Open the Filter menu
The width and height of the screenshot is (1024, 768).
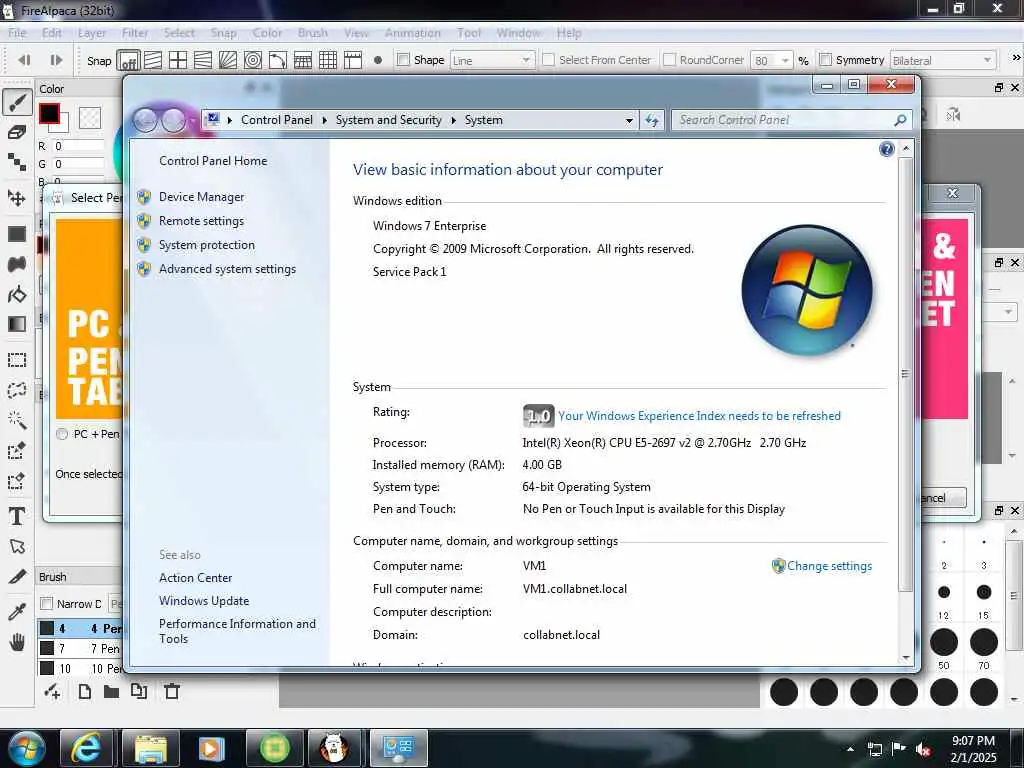(x=135, y=33)
